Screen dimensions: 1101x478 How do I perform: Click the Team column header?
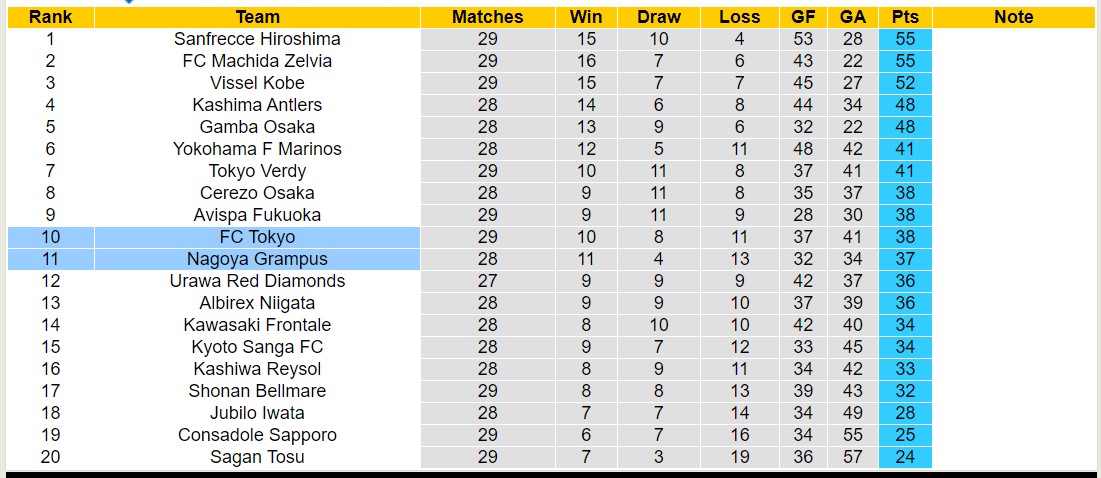pyautogui.click(x=257, y=17)
